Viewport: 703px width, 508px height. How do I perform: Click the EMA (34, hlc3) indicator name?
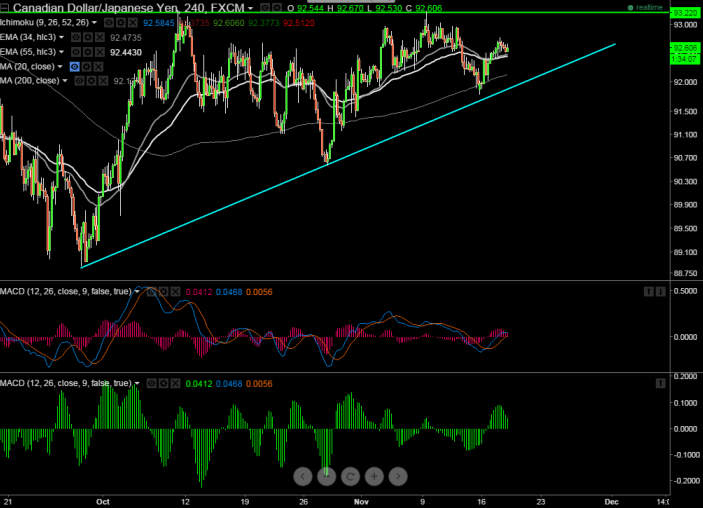[x=28, y=37]
